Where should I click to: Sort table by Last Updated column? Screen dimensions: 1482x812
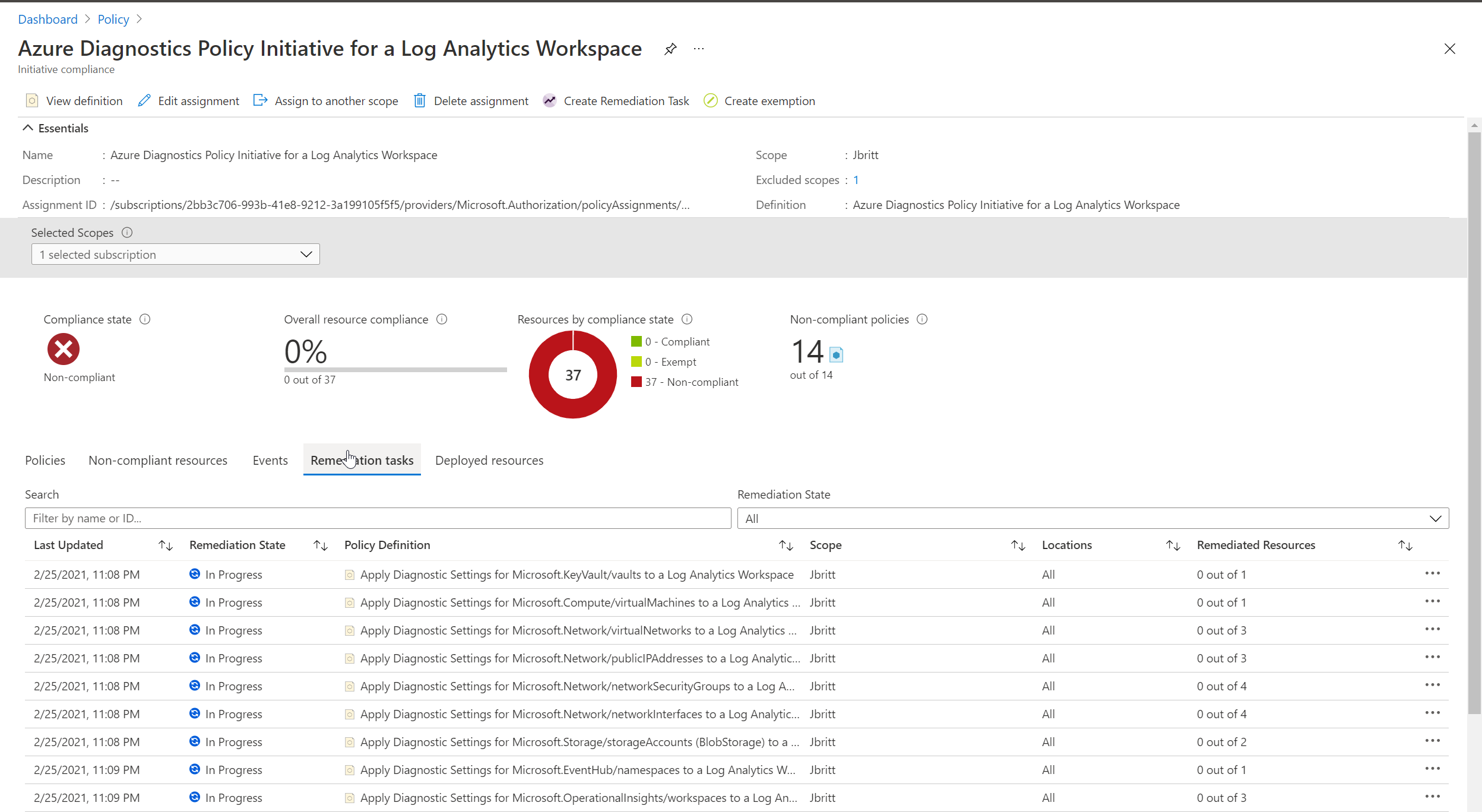(166, 545)
